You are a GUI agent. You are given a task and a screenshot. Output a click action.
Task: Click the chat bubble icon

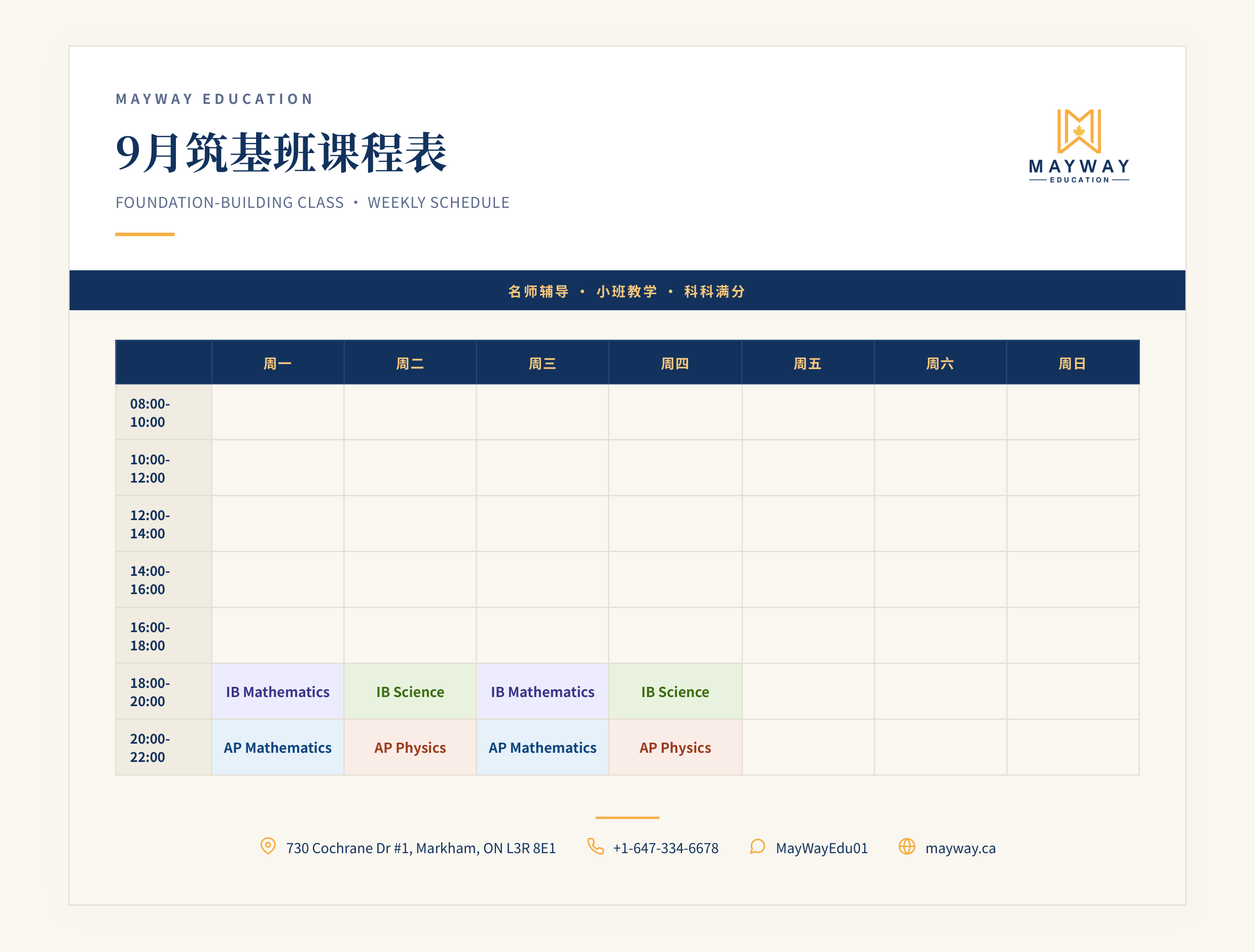[758, 847]
